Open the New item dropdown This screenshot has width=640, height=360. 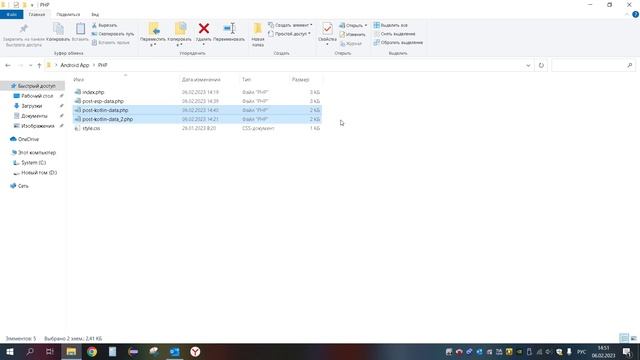click(x=290, y=25)
